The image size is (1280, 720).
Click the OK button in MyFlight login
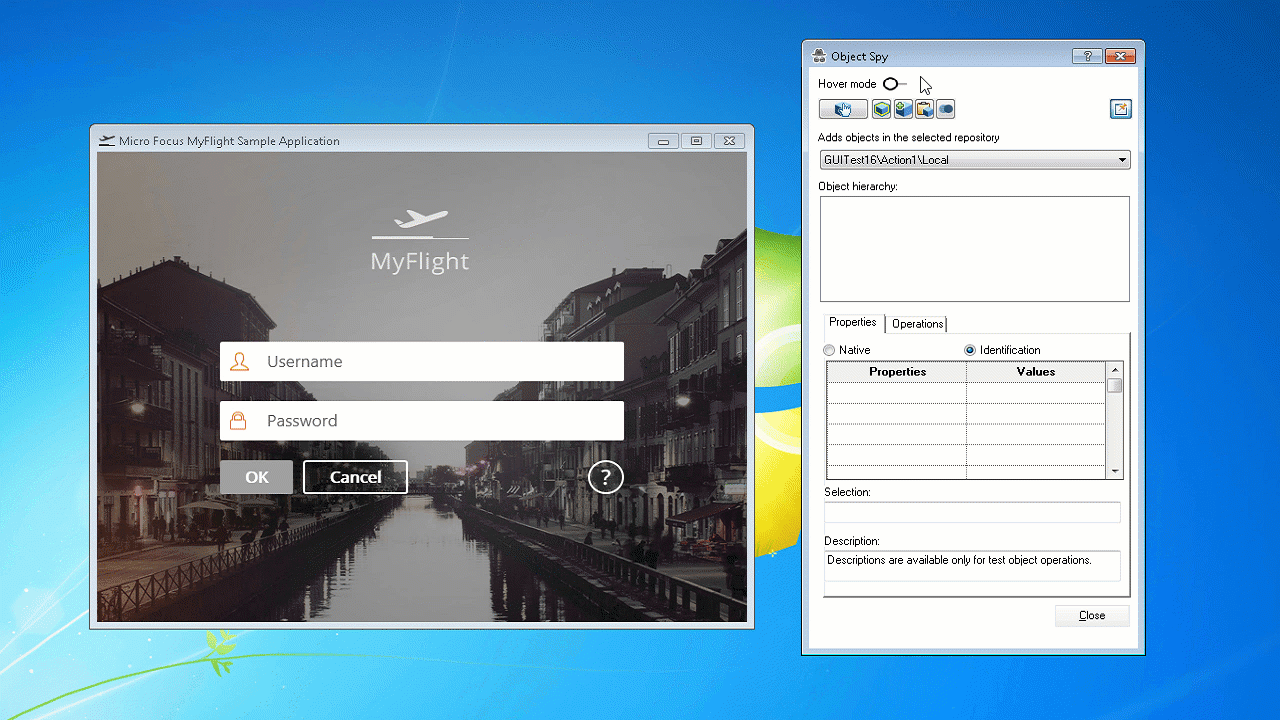(x=257, y=477)
